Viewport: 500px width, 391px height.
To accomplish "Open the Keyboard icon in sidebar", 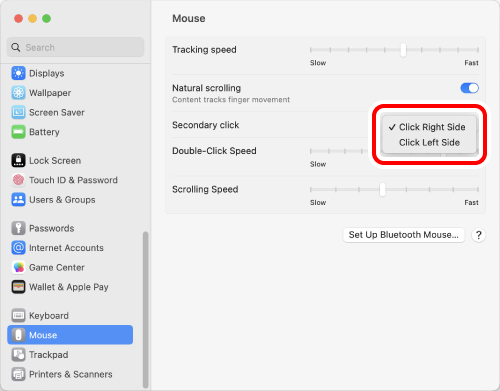I will (x=18, y=315).
